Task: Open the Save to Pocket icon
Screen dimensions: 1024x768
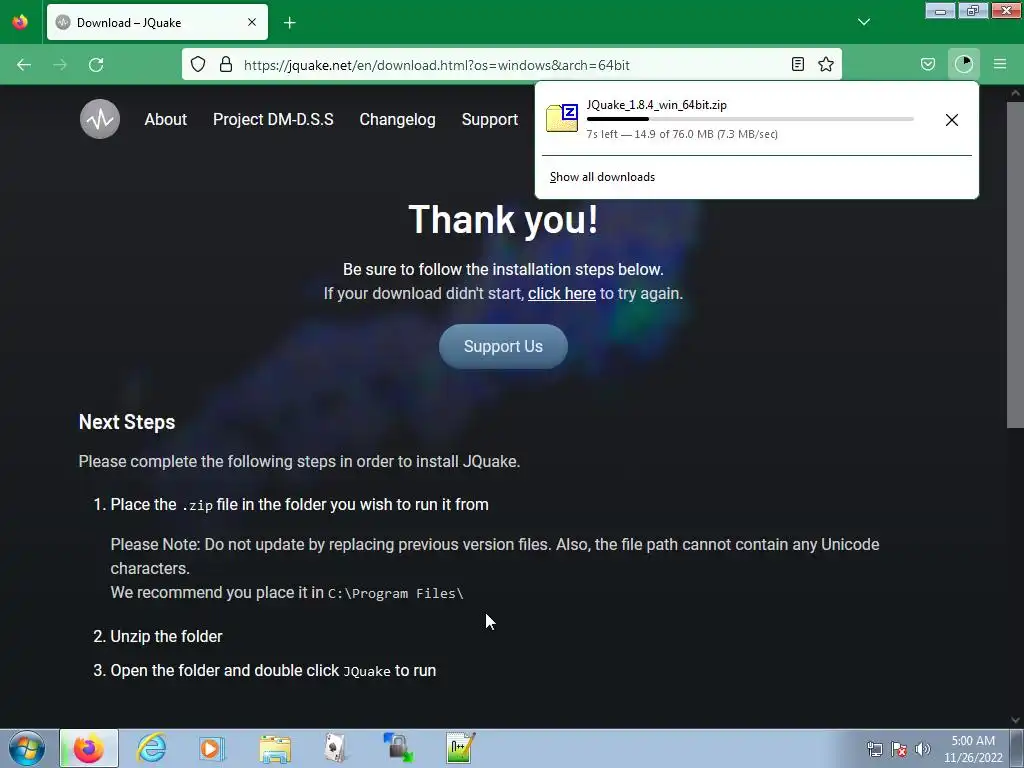Action: 928,64
